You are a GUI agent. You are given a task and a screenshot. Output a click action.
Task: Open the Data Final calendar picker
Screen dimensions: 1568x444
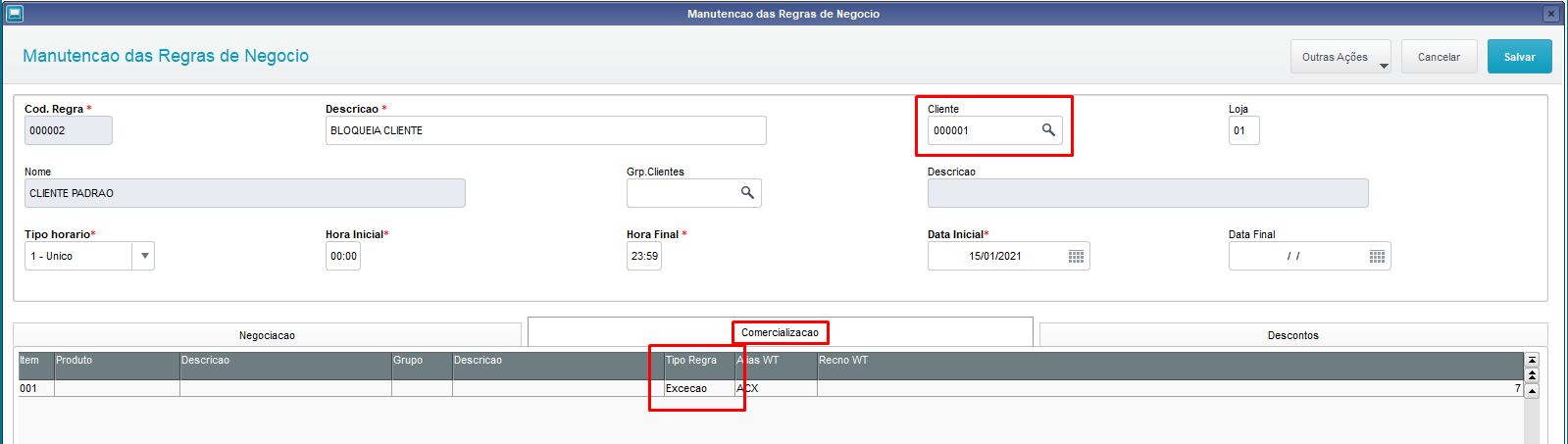1377,257
